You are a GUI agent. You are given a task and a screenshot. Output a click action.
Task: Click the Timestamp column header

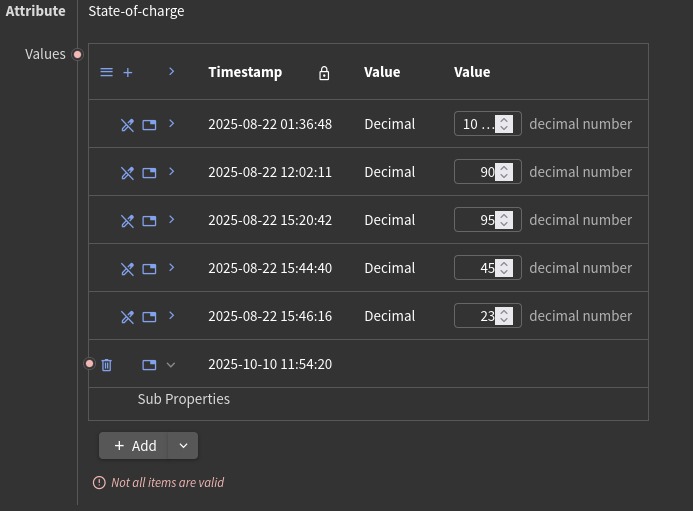coord(245,72)
